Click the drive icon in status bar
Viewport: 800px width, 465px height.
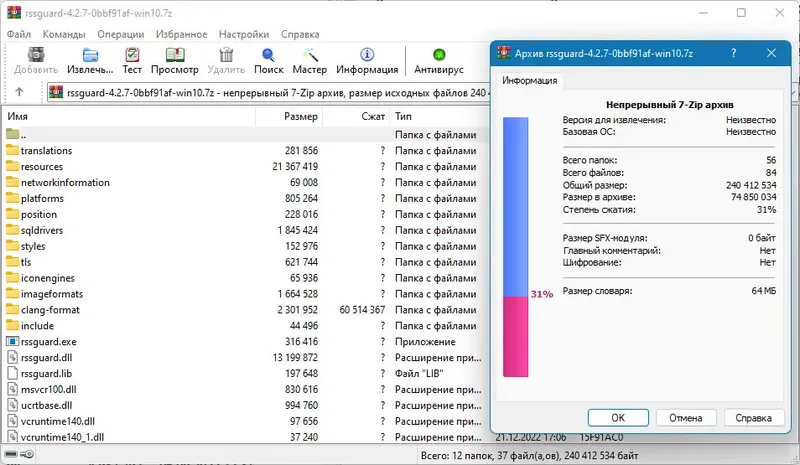pyautogui.click(x=11, y=454)
